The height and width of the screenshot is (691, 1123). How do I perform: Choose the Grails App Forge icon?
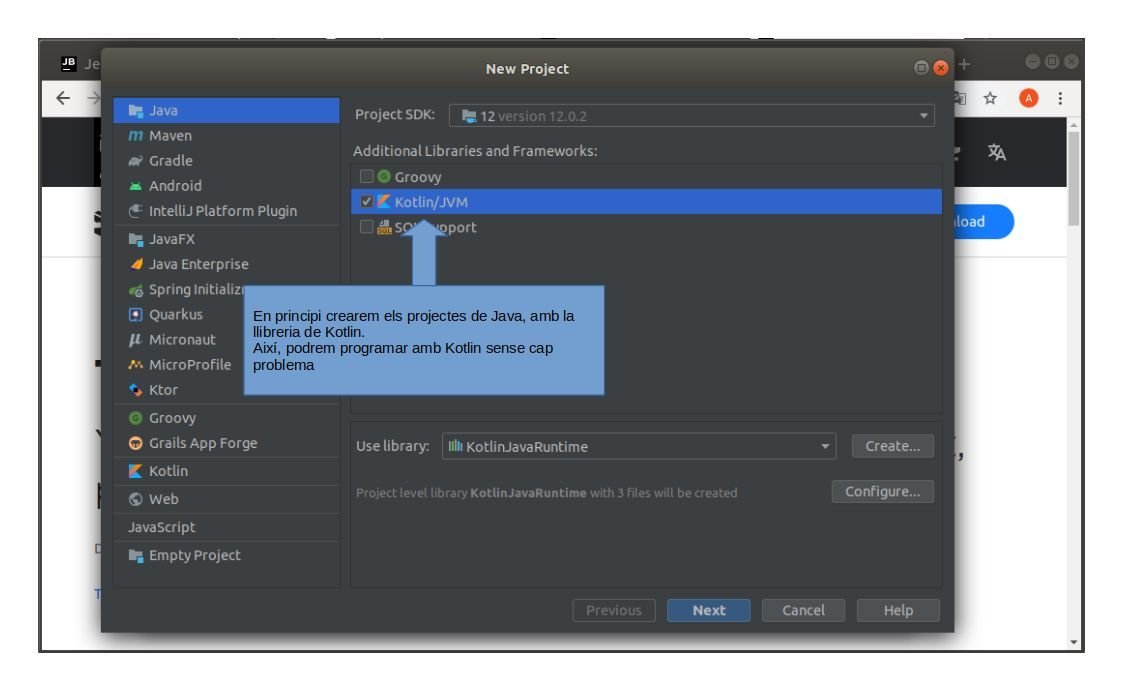point(135,443)
